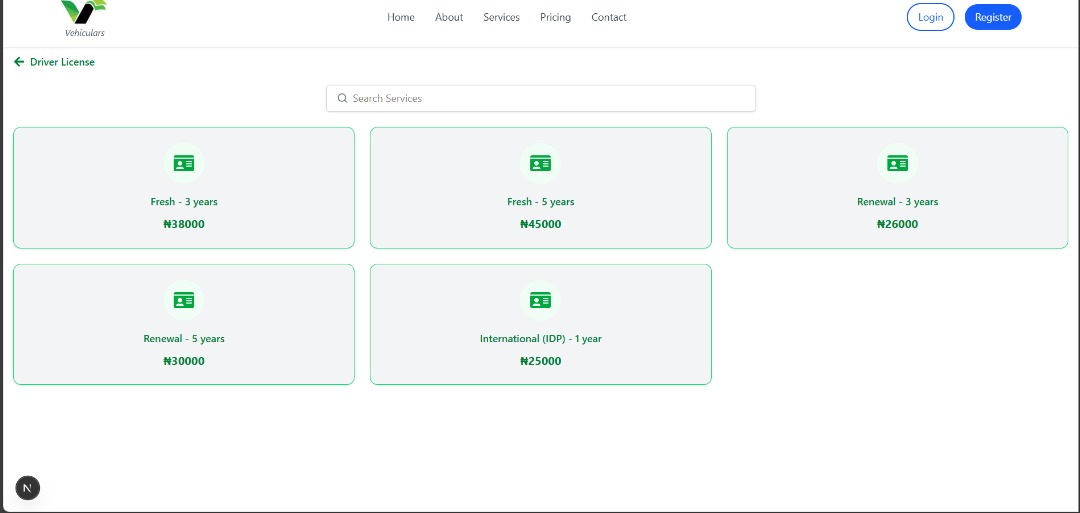Select the Fresh - 3 years title
Viewport: 1080px width, 513px height.
tap(184, 202)
